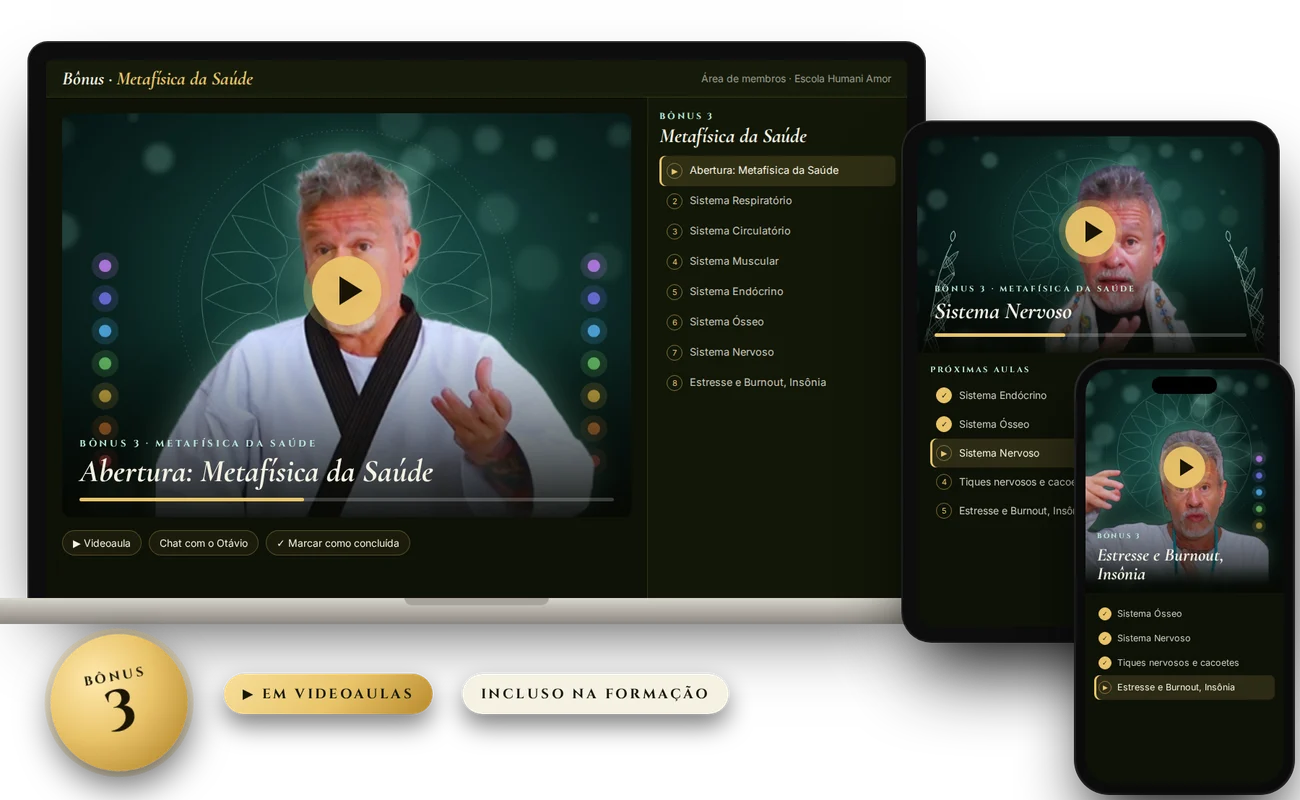
Task: Click the Abertura: Metafísica da Saúde video title
Action: click(x=257, y=472)
